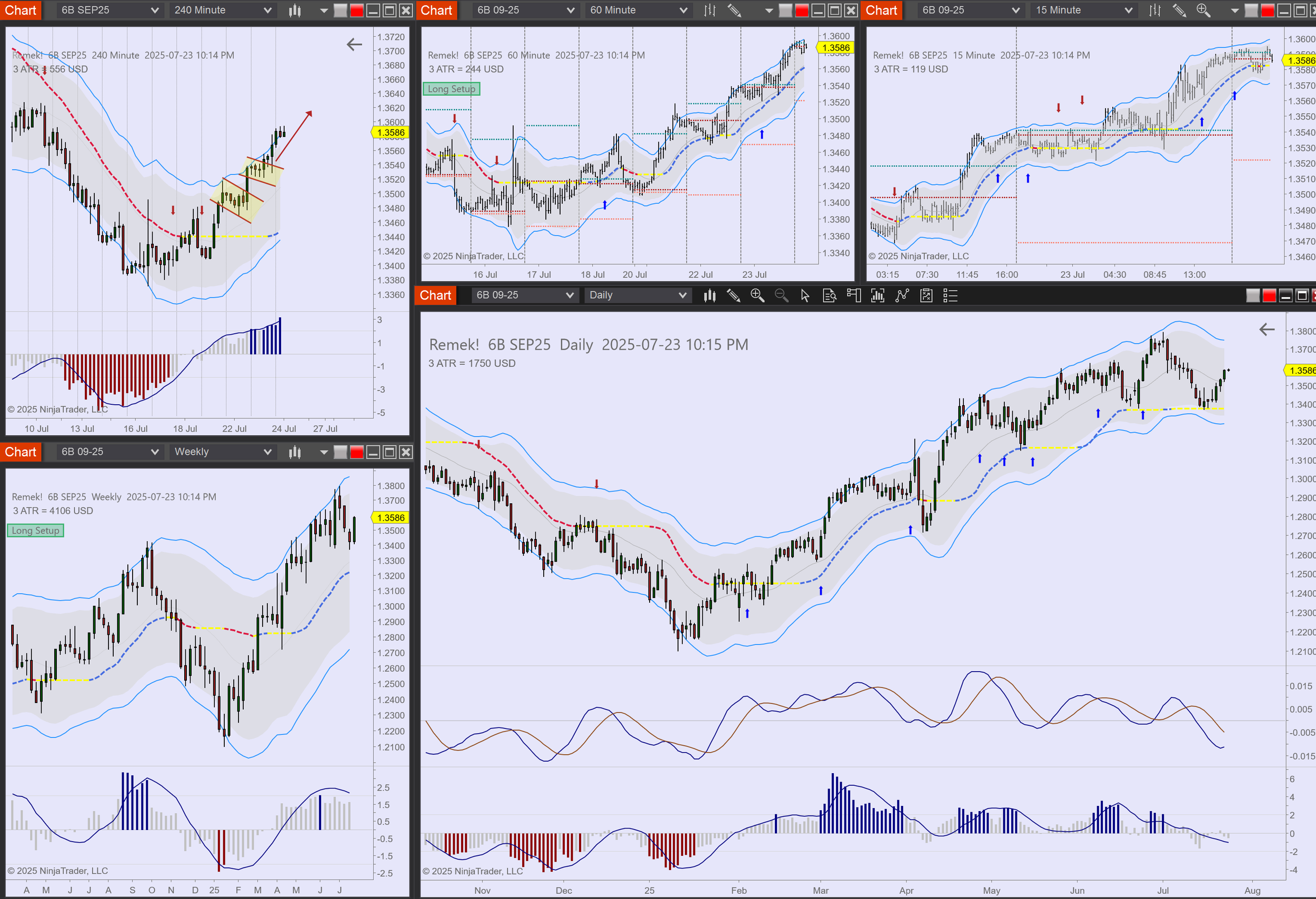Open Data Box icon in Daily chart toolbar
The width and height of the screenshot is (1316, 899).
829,295
